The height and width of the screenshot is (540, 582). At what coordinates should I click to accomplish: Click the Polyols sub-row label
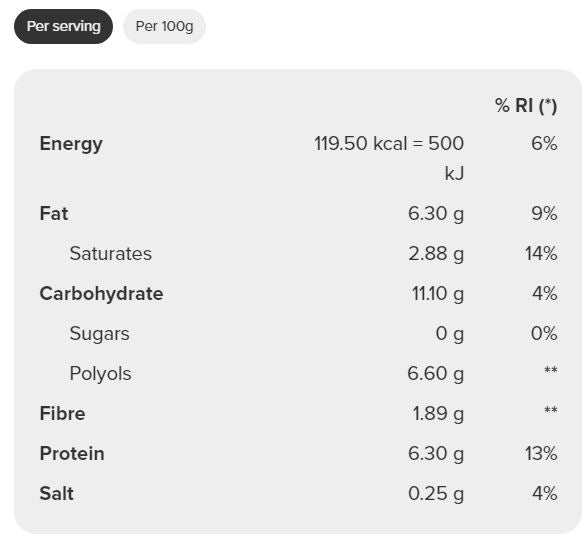(100, 374)
